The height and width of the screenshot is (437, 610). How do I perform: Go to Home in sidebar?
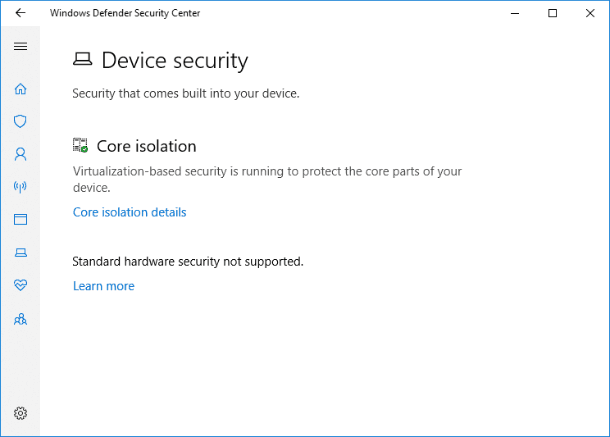(x=20, y=89)
